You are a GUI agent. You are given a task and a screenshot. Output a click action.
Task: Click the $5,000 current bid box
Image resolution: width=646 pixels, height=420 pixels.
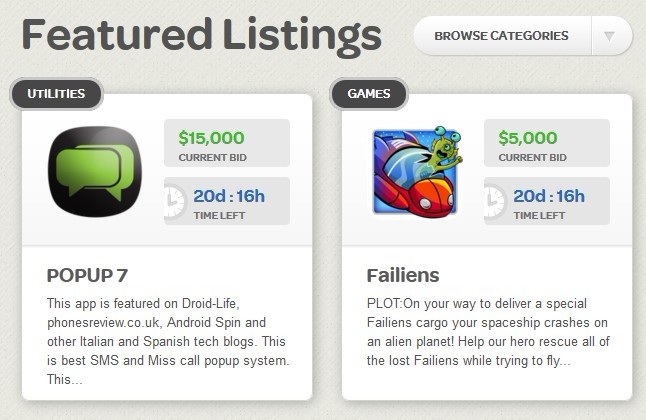click(x=546, y=143)
